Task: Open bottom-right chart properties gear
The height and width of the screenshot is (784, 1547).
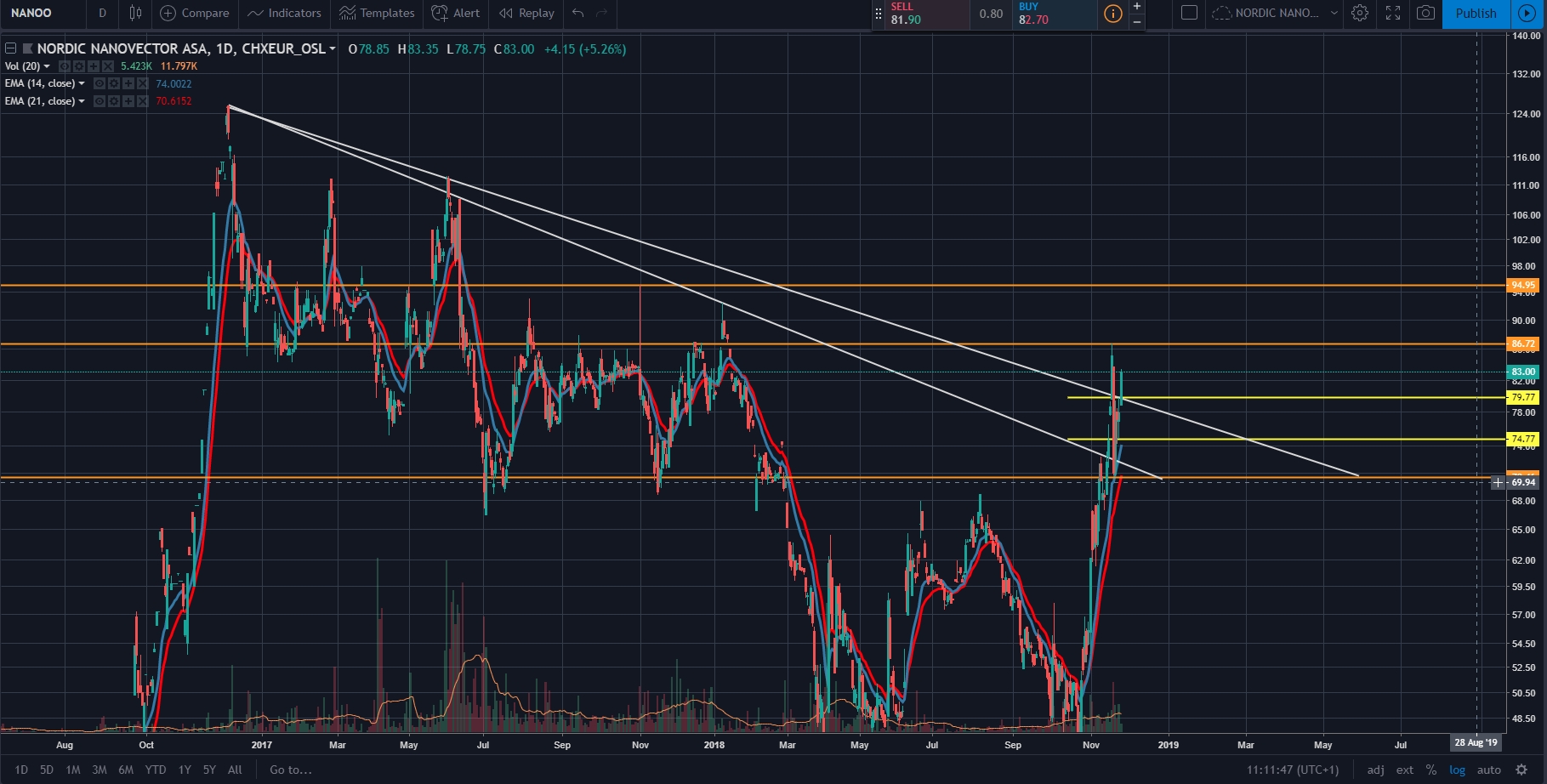Action: click(x=1521, y=770)
